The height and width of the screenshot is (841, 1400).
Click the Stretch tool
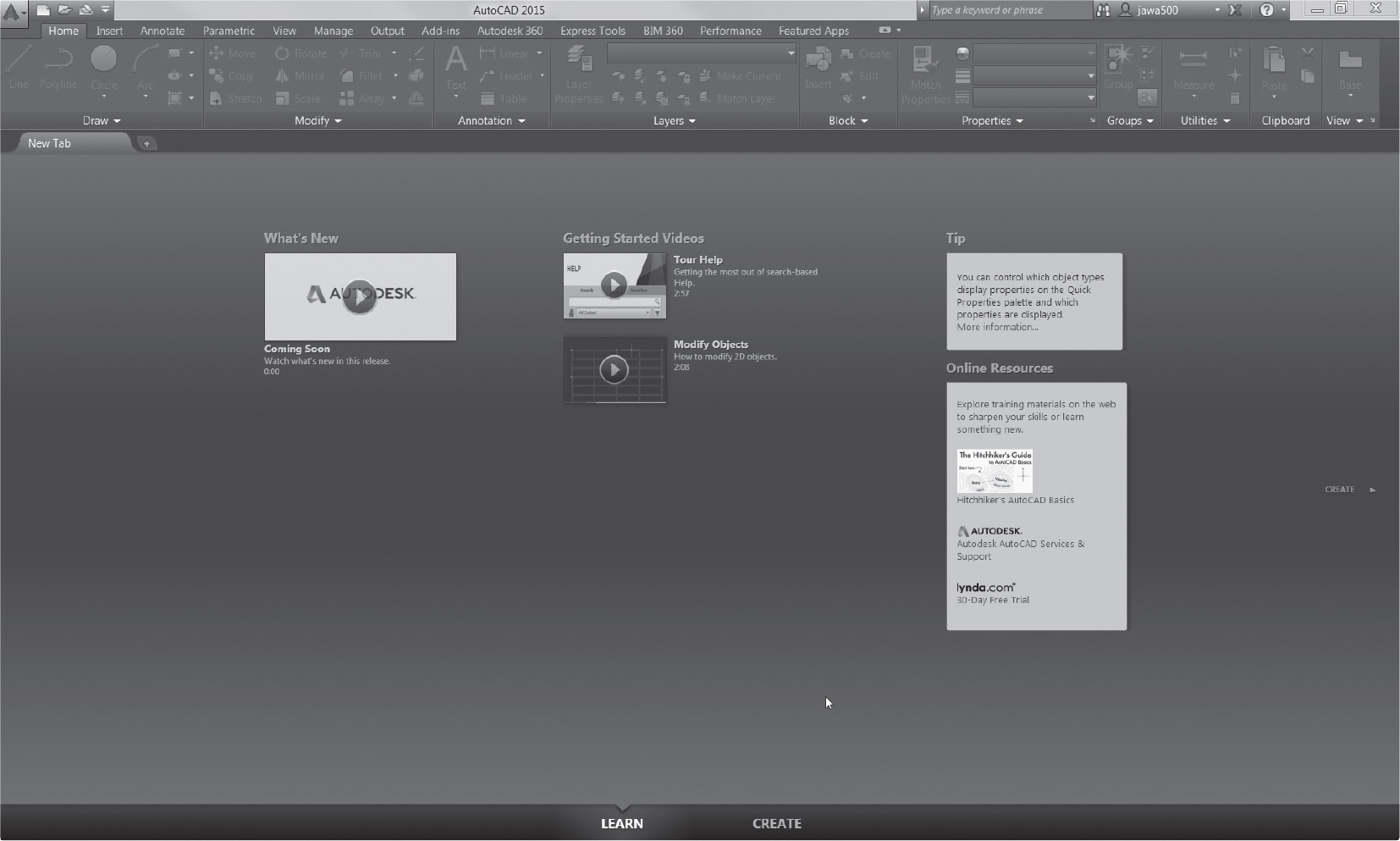point(235,99)
